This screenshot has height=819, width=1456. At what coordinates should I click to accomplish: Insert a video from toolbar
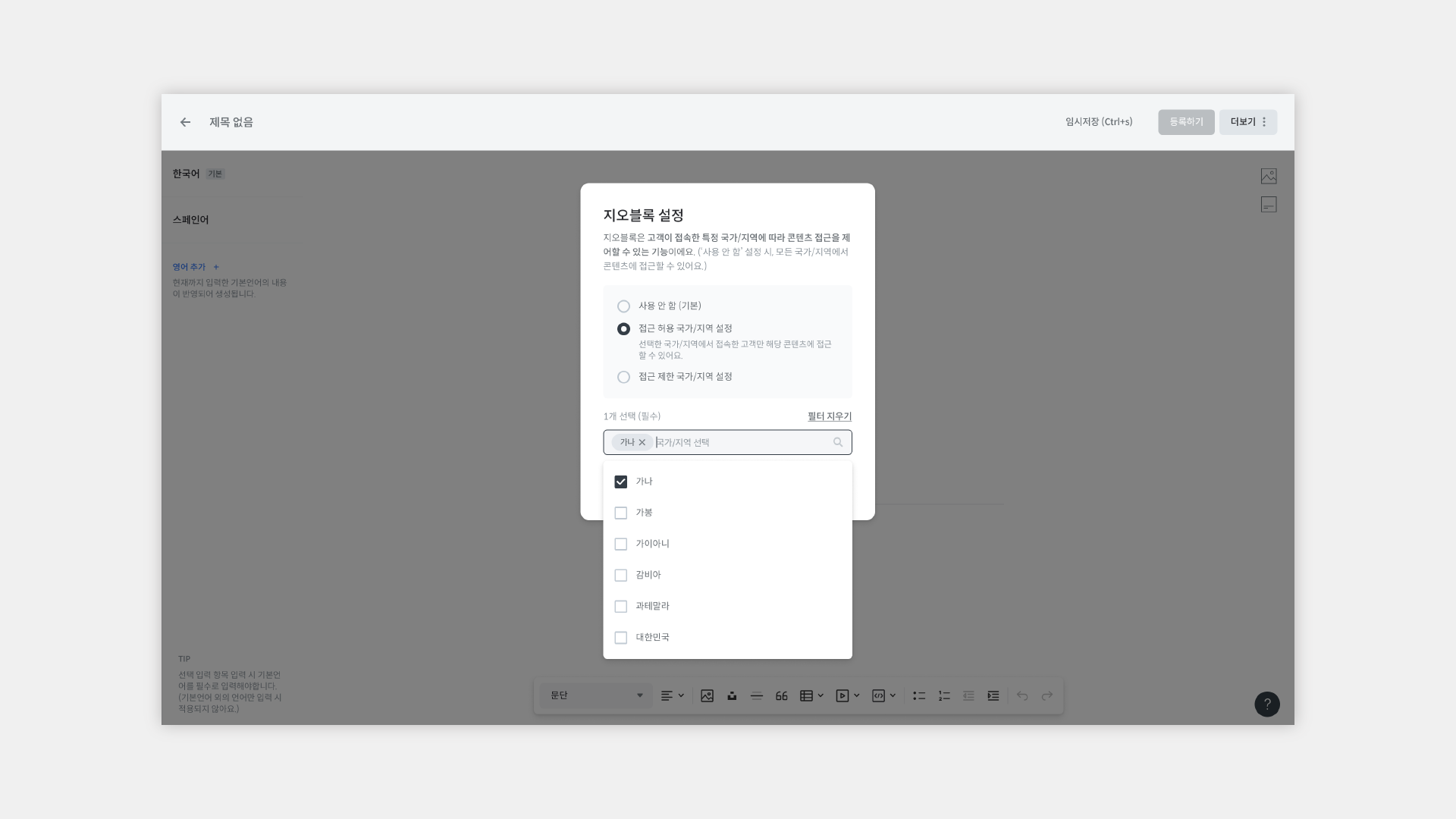[x=843, y=695]
